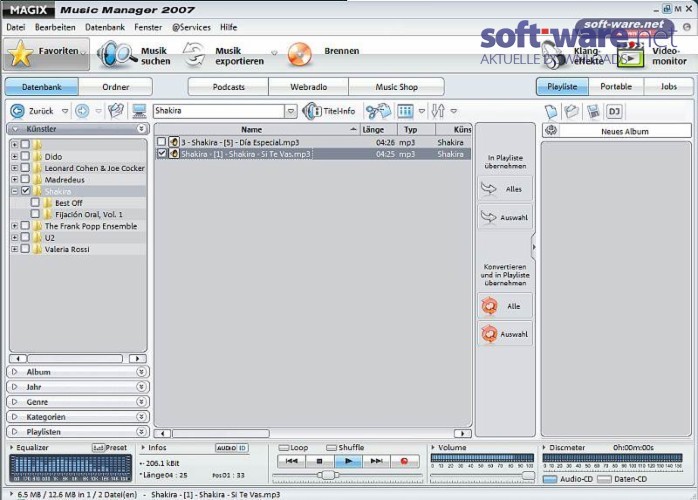Click the computer icon in toolbar
The image size is (698, 500).
pos(139,111)
